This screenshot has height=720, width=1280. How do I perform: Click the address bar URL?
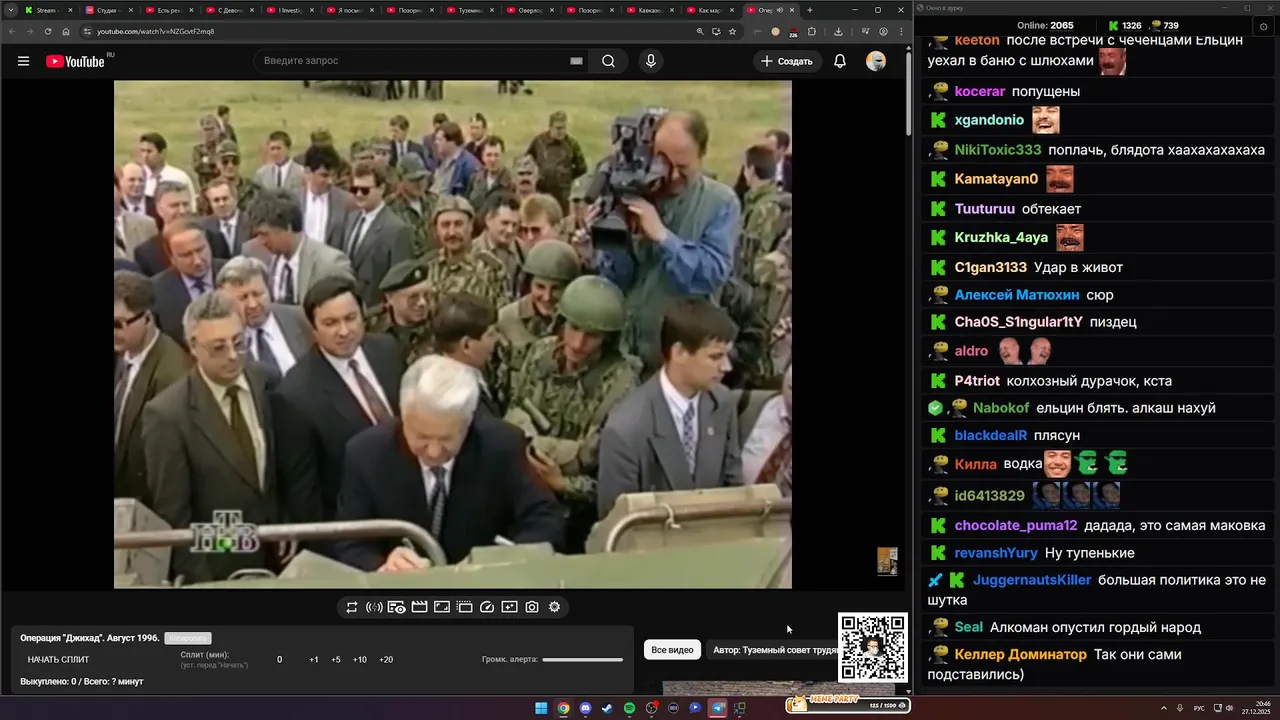click(155, 31)
